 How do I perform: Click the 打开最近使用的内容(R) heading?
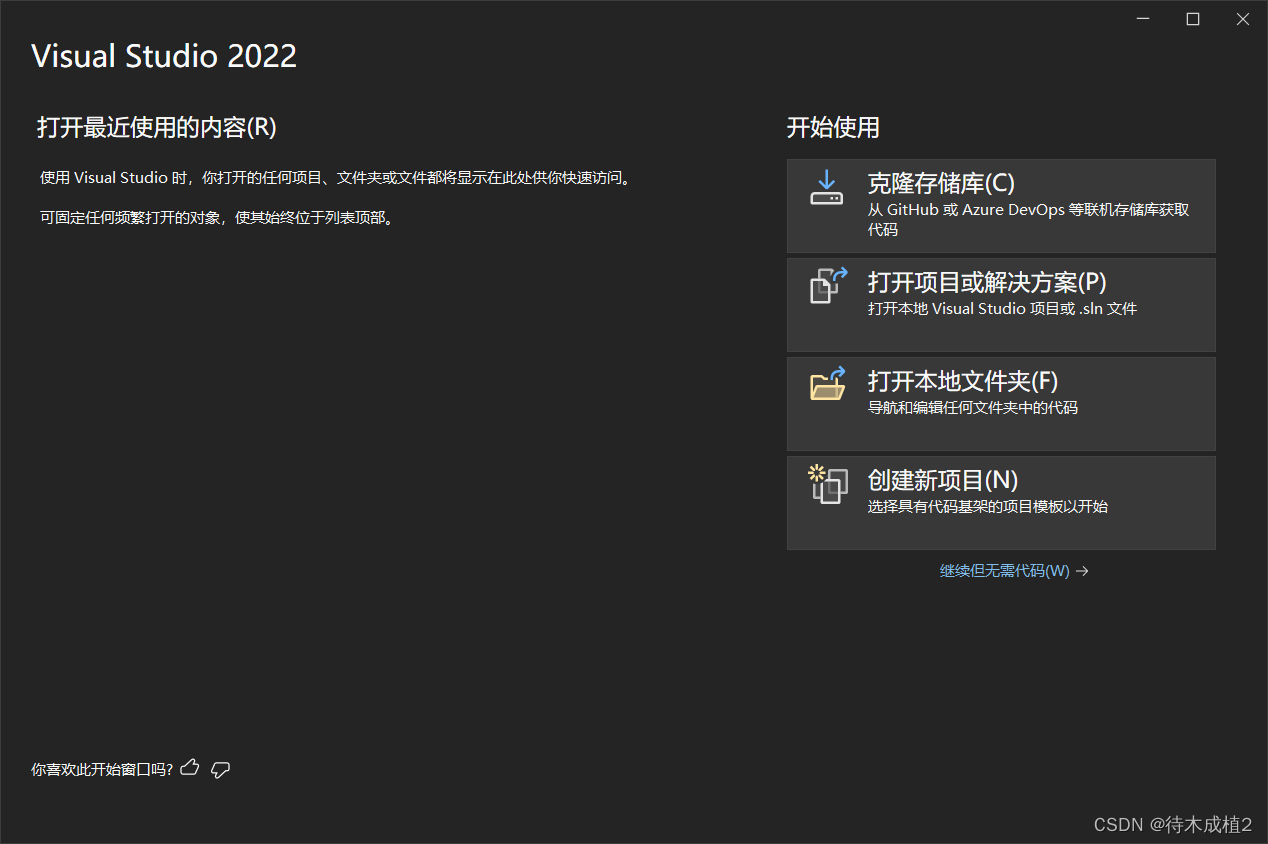(157, 128)
